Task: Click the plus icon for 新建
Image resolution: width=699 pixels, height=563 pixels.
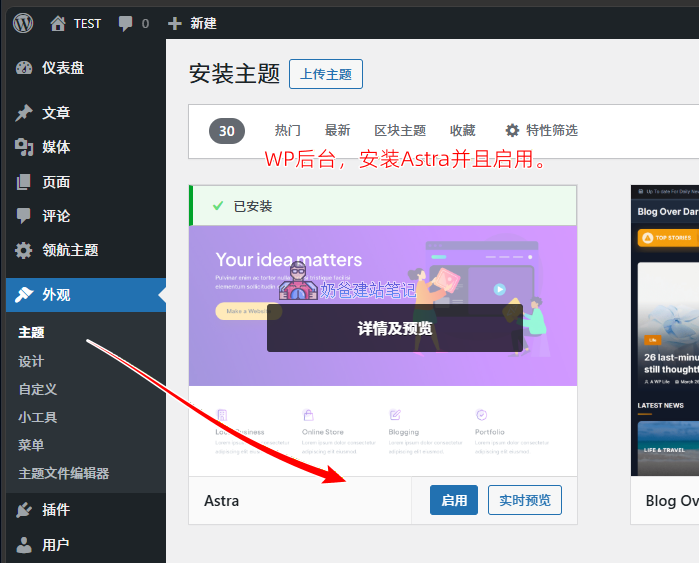Action: [175, 23]
